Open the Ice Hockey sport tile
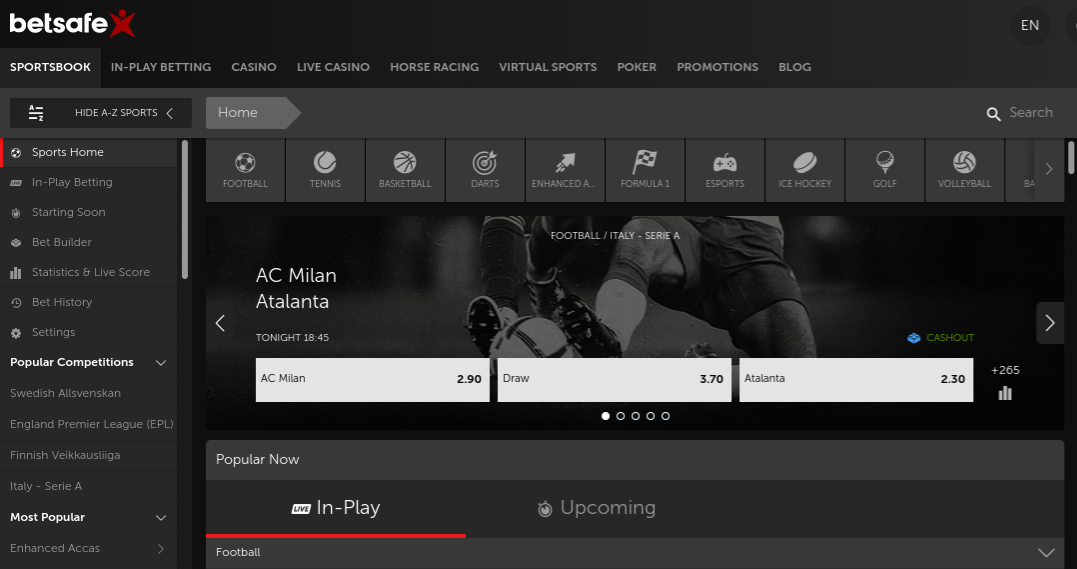Viewport: 1077px width, 569px height. pyautogui.click(x=804, y=170)
